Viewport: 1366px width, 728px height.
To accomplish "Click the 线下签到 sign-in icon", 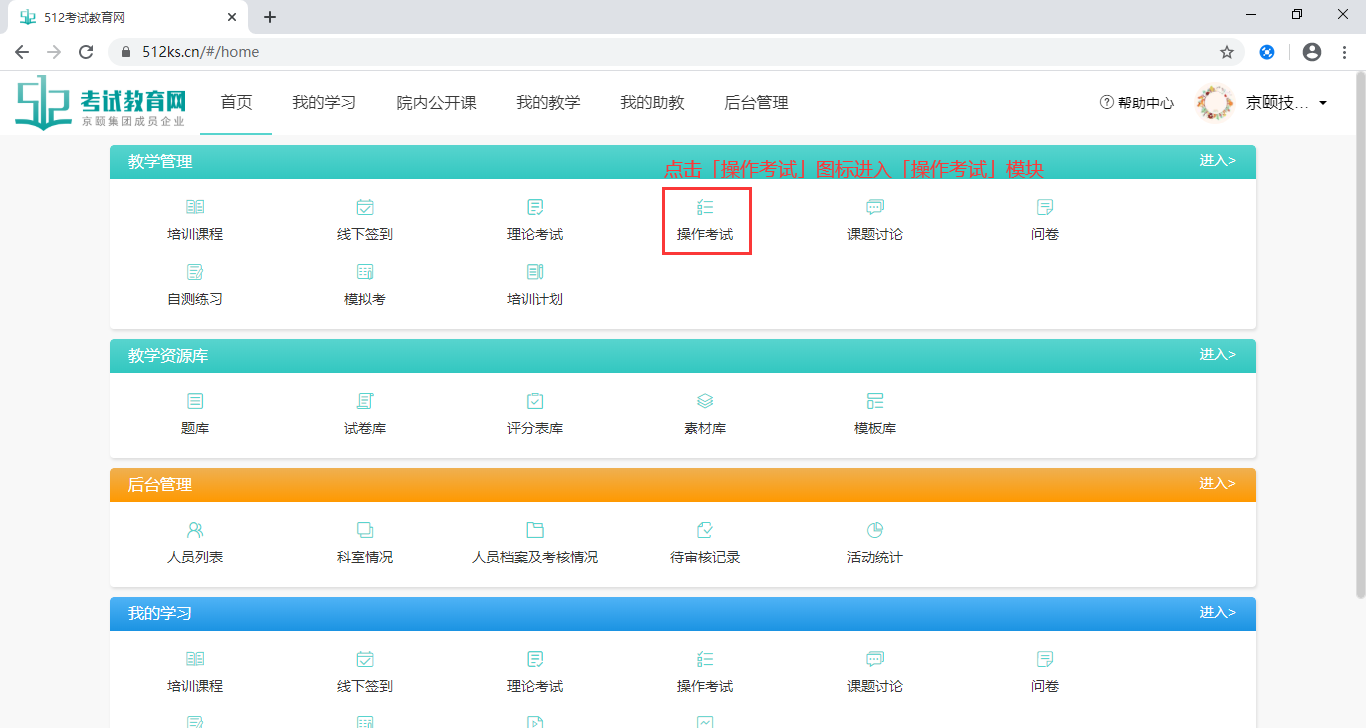I will tap(364, 218).
